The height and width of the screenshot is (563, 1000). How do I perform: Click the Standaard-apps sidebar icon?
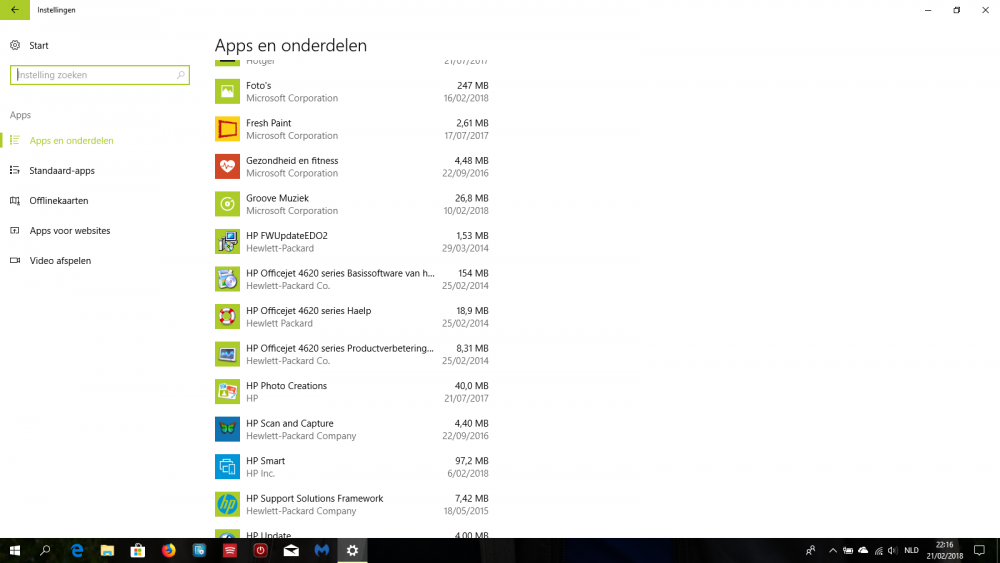point(15,170)
